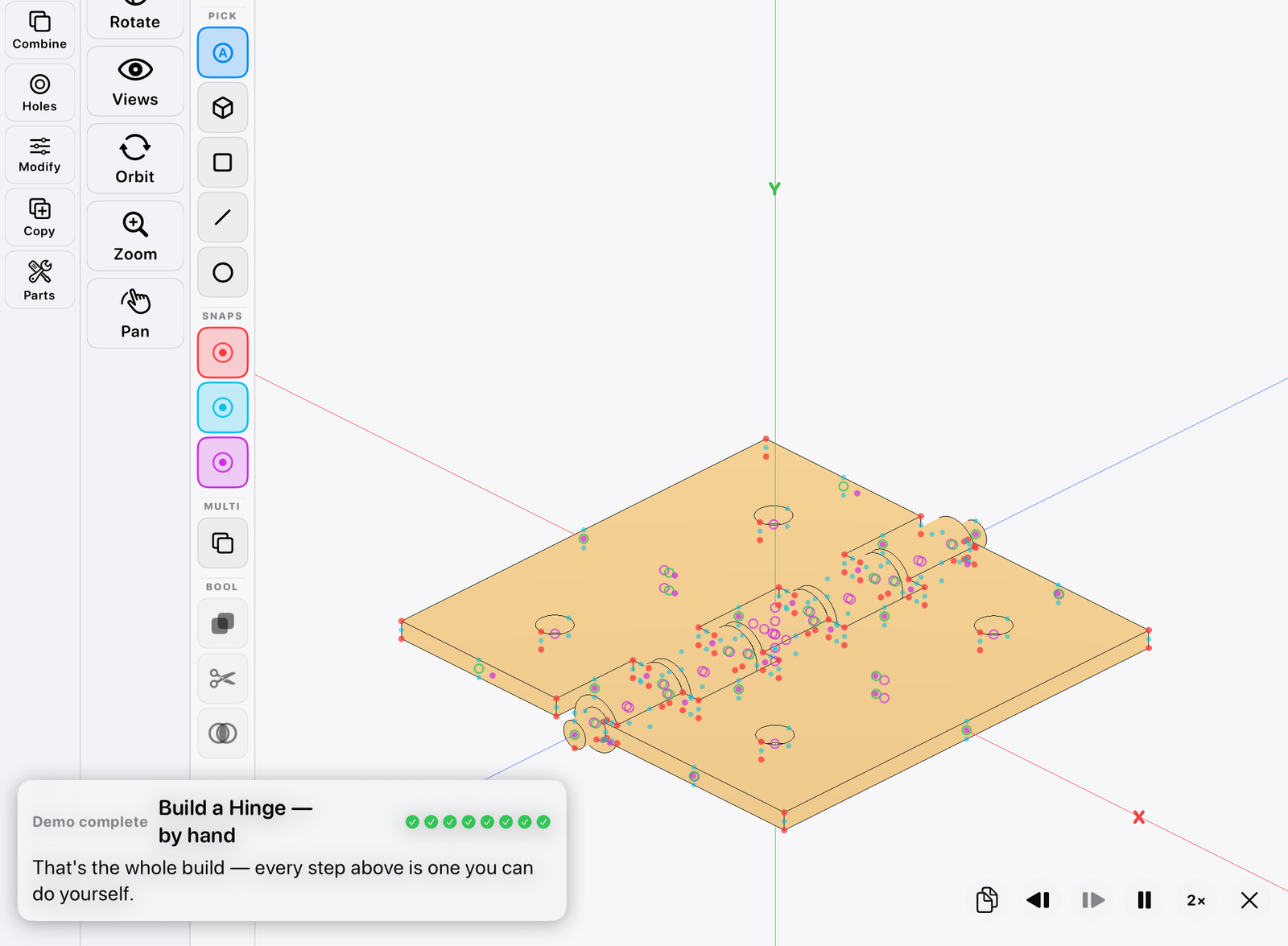Toggle the magenta center snap
Viewport: 1288px width, 946px height.
[223, 462]
